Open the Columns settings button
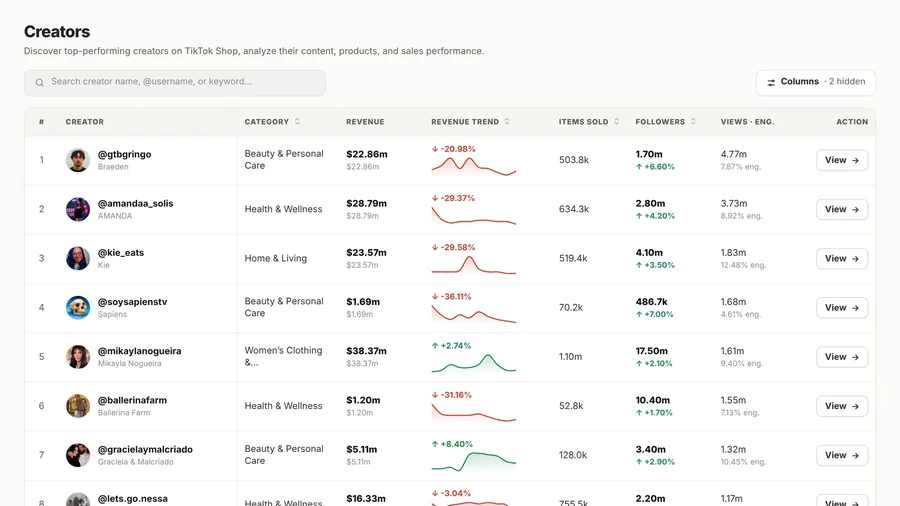 click(816, 82)
